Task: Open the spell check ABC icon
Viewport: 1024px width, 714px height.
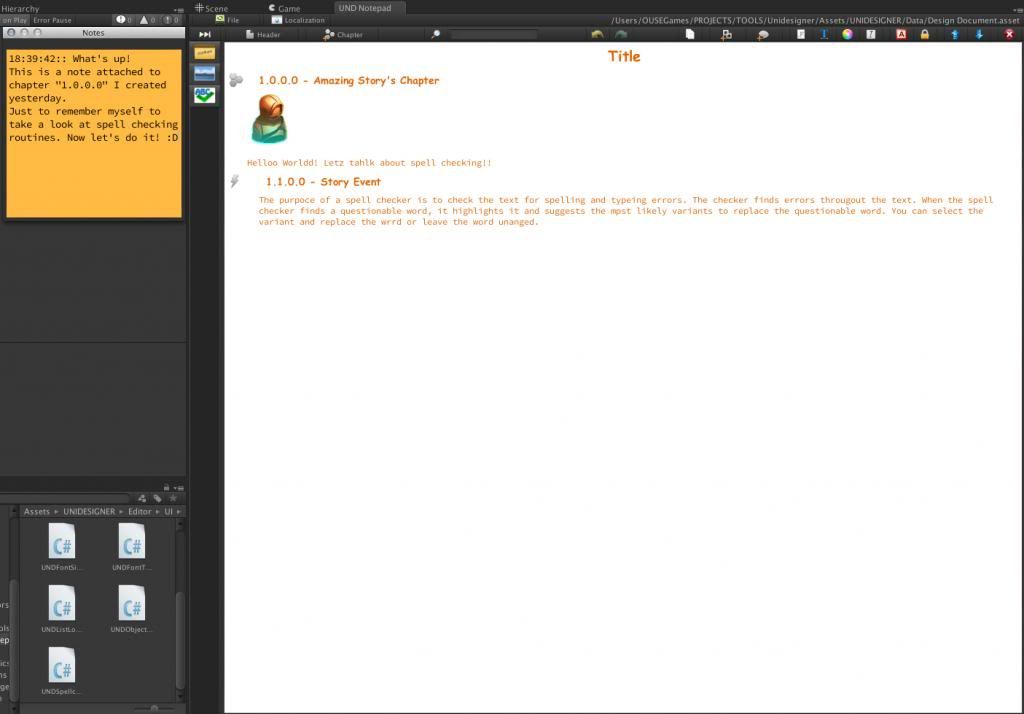Action: click(x=204, y=94)
